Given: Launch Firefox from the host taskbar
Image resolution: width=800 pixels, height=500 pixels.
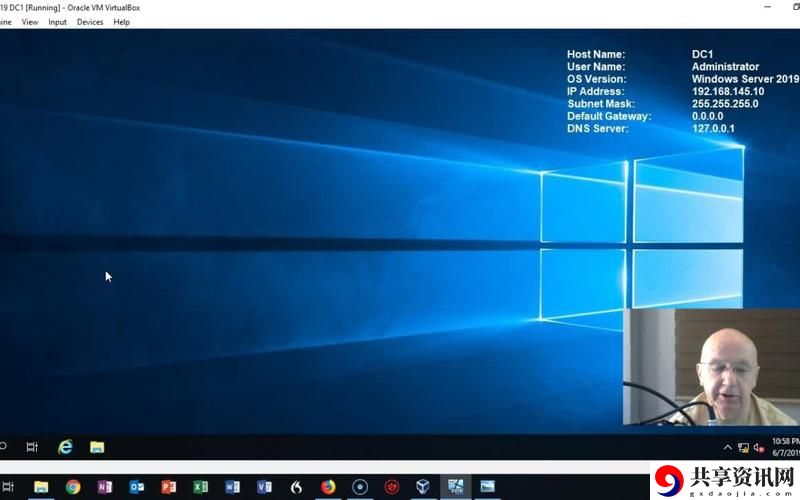Looking at the screenshot, I should pyautogui.click(x=328, y=487).
